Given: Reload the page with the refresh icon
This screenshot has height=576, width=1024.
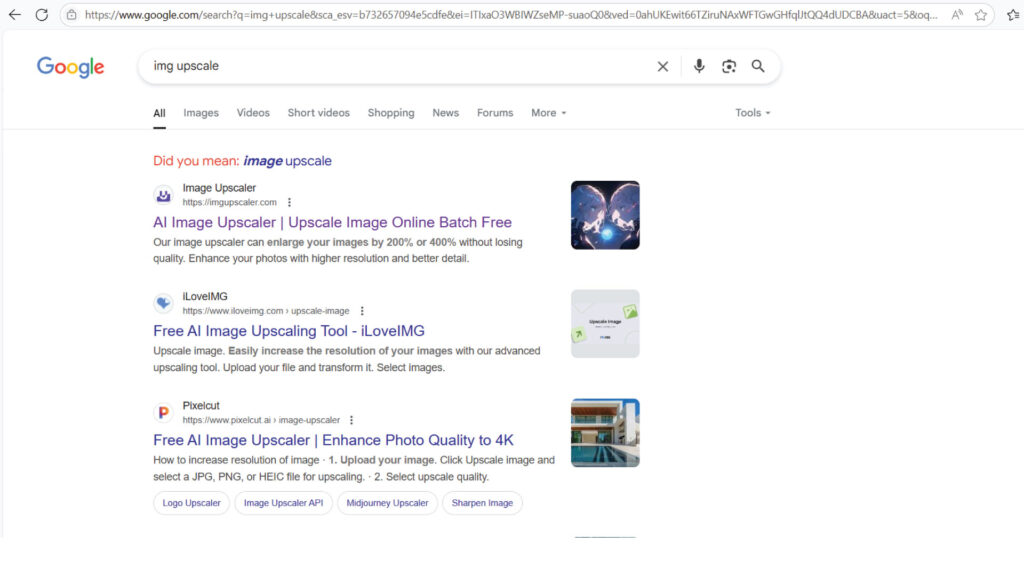Looking at the screenshot, I should (x=42, y=14).
